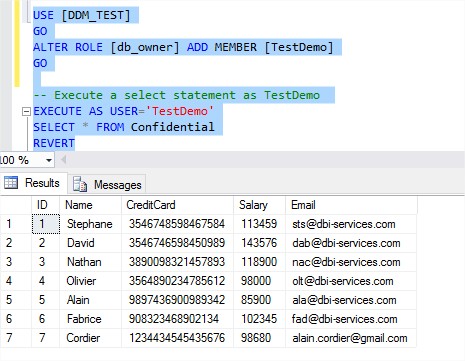Select email ala@dbi-services.com

[351, 300]
